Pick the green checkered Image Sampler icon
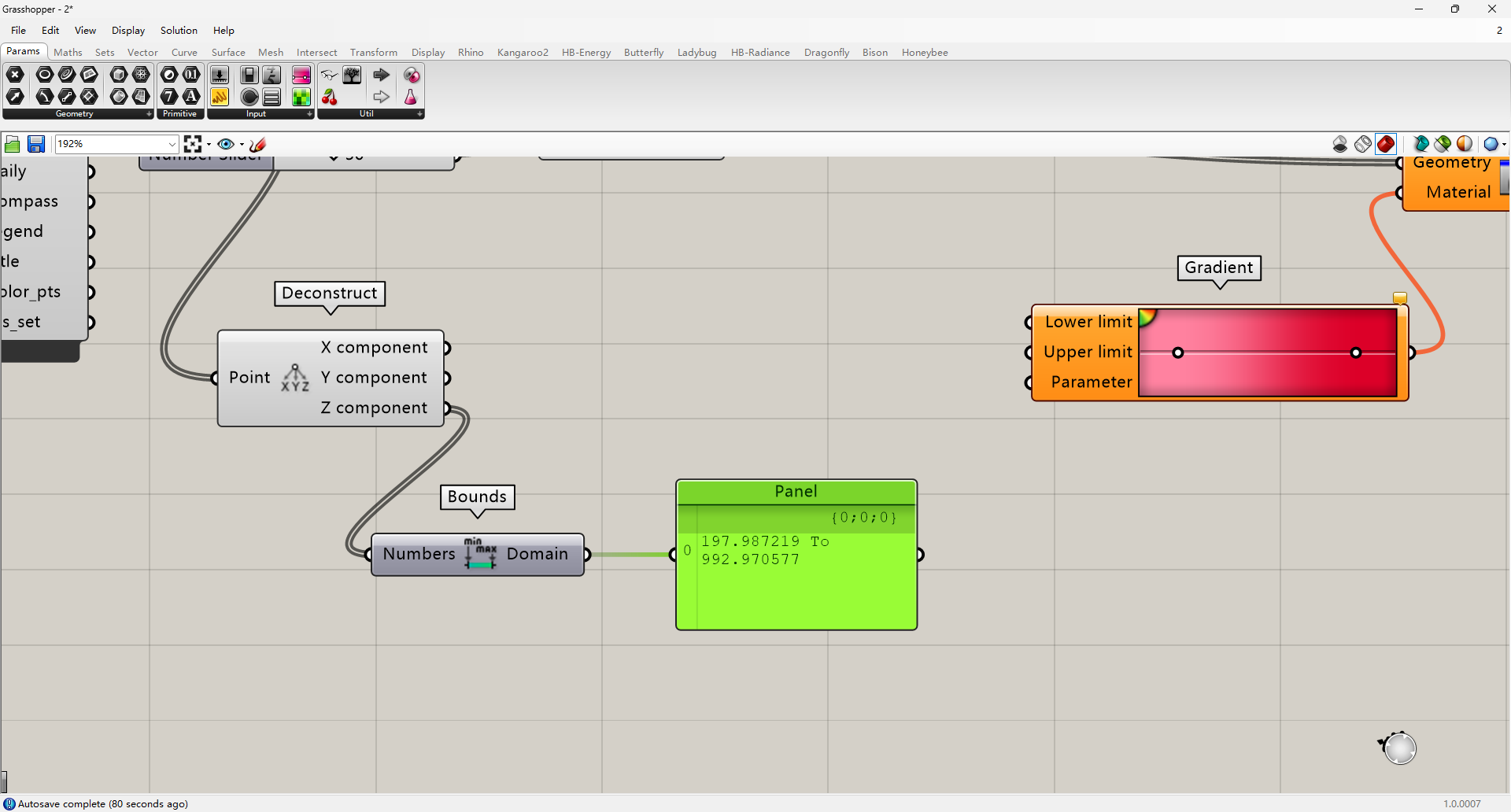Image resolution: width=1511 pixels, height=812 pixels. 301,96
